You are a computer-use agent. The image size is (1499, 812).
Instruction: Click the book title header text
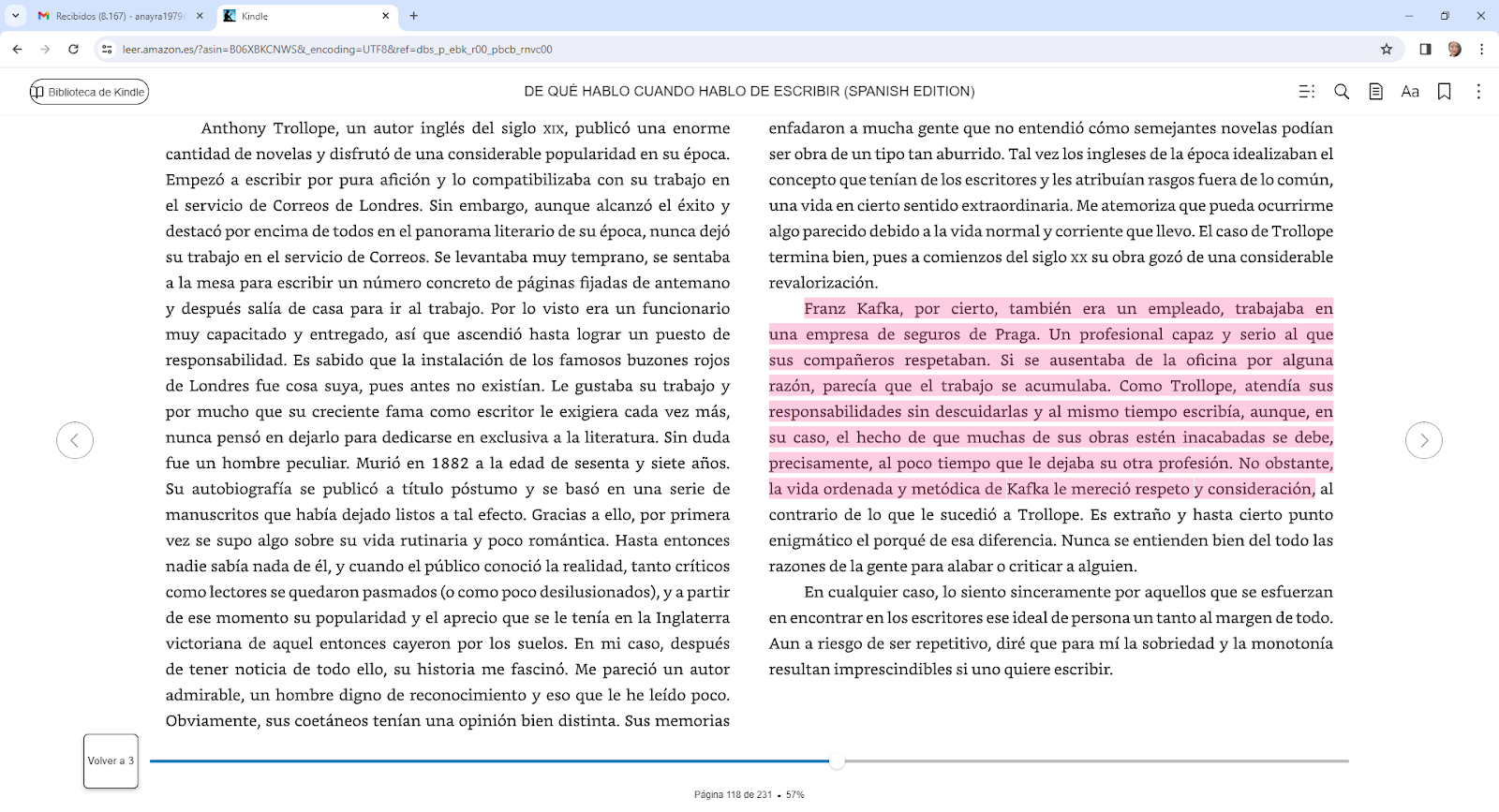(749, 91)
